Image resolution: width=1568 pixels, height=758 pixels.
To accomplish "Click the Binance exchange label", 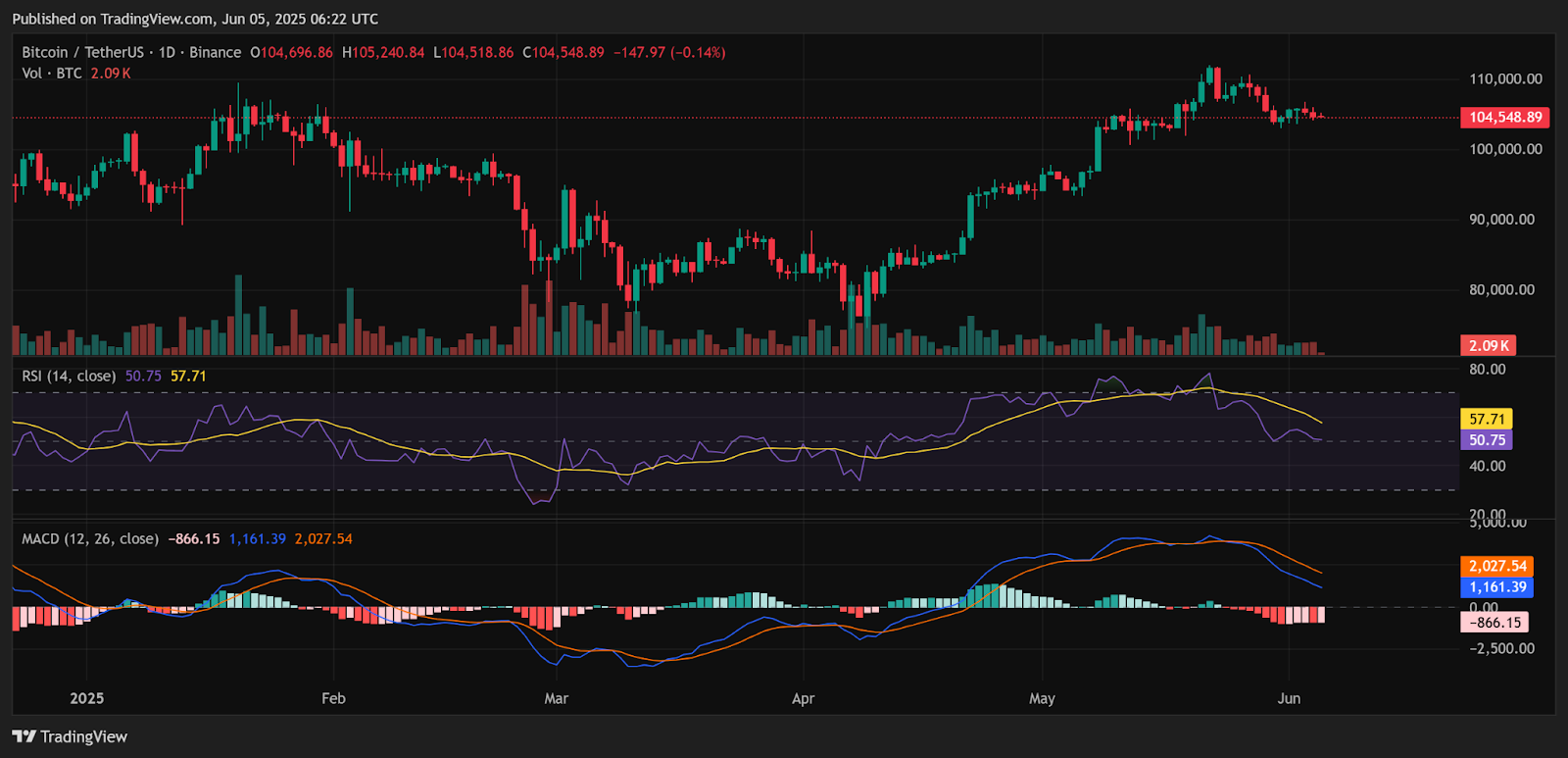I will [215, 53].
